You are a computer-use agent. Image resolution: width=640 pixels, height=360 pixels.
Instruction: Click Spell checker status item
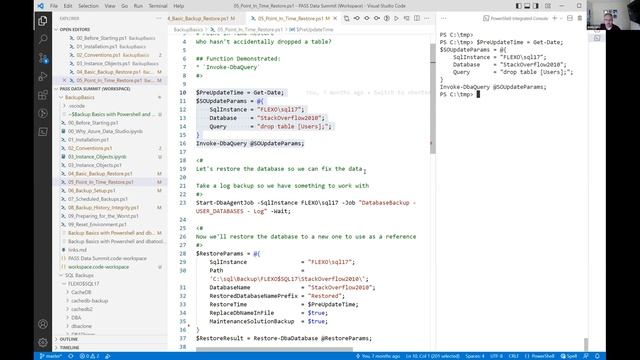pos(569,356)
